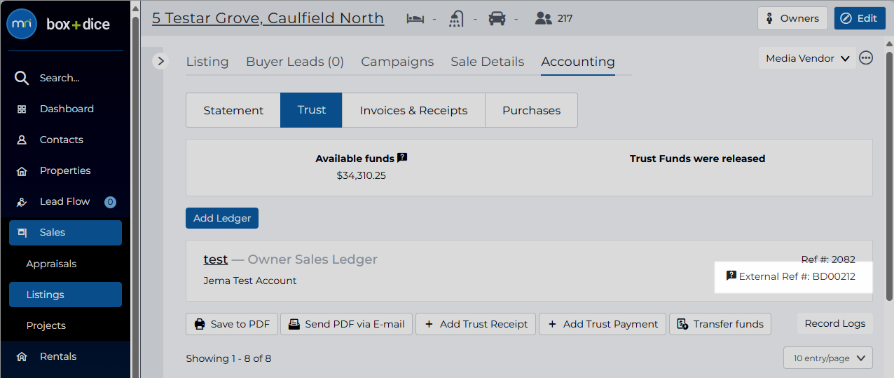The height and width of the screenshot is (378, 894).
Task: Click the Search magnifier icon in sidebar
Action: pos(22,78)
